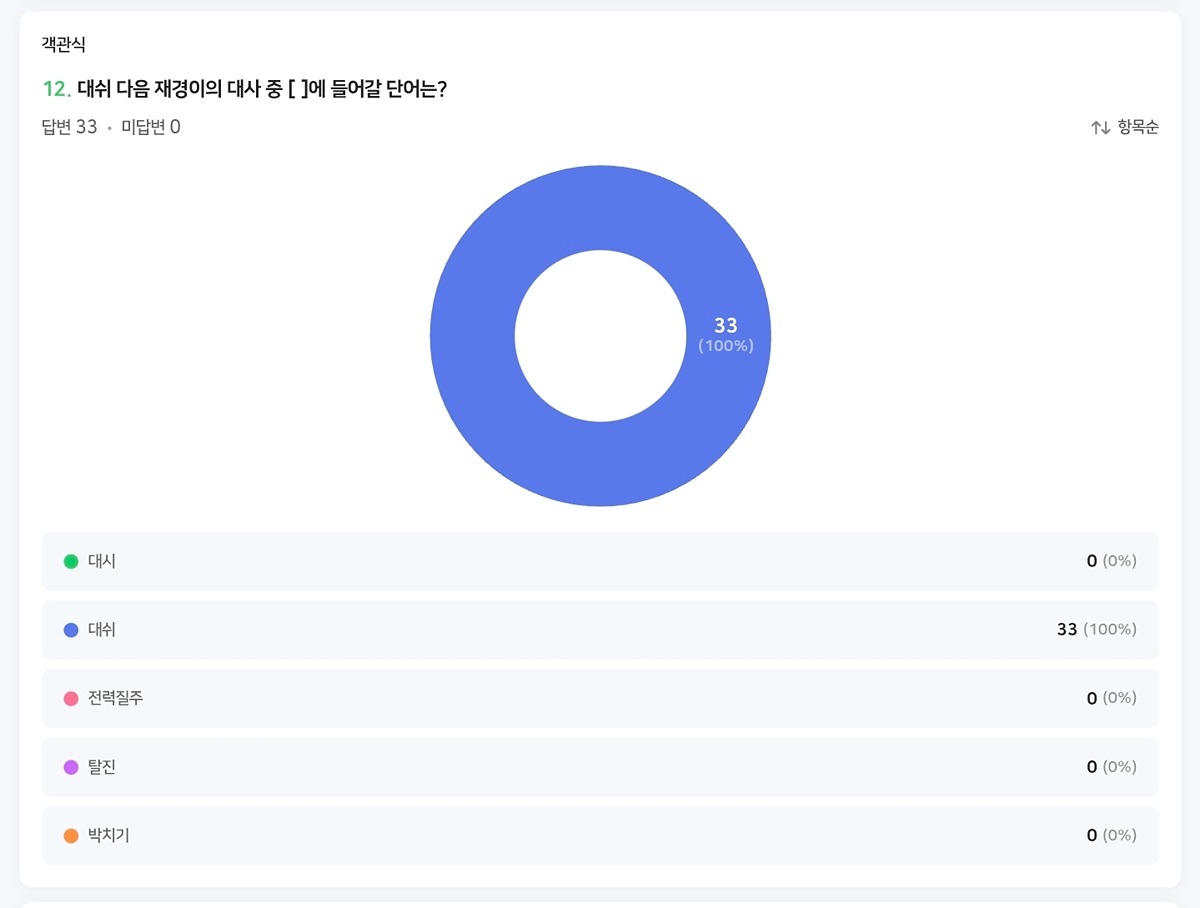Click the question 12 title text

pyautogui.click(x=244, y=89)
